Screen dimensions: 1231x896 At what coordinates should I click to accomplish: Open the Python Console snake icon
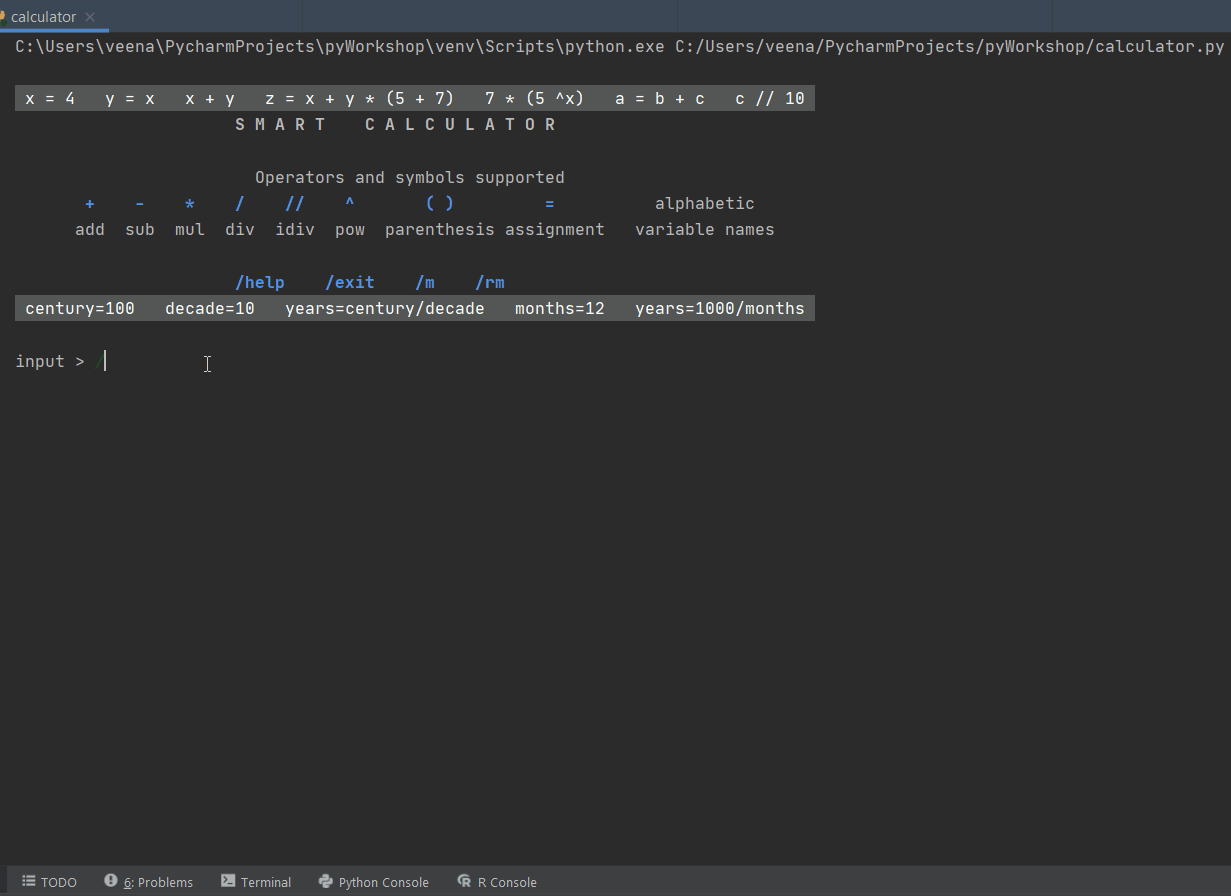tap(325, 881)
